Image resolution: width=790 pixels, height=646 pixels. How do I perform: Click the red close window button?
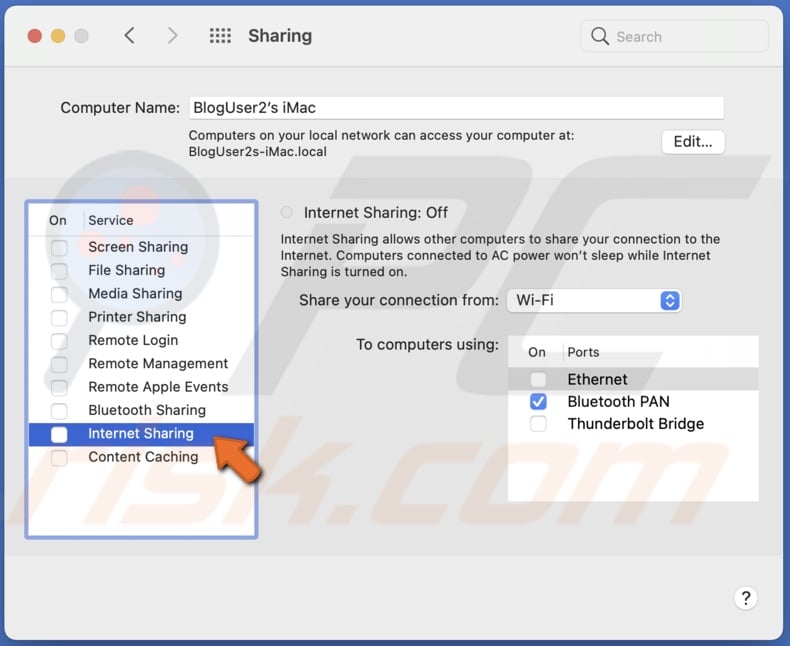(x=35, y=36)
